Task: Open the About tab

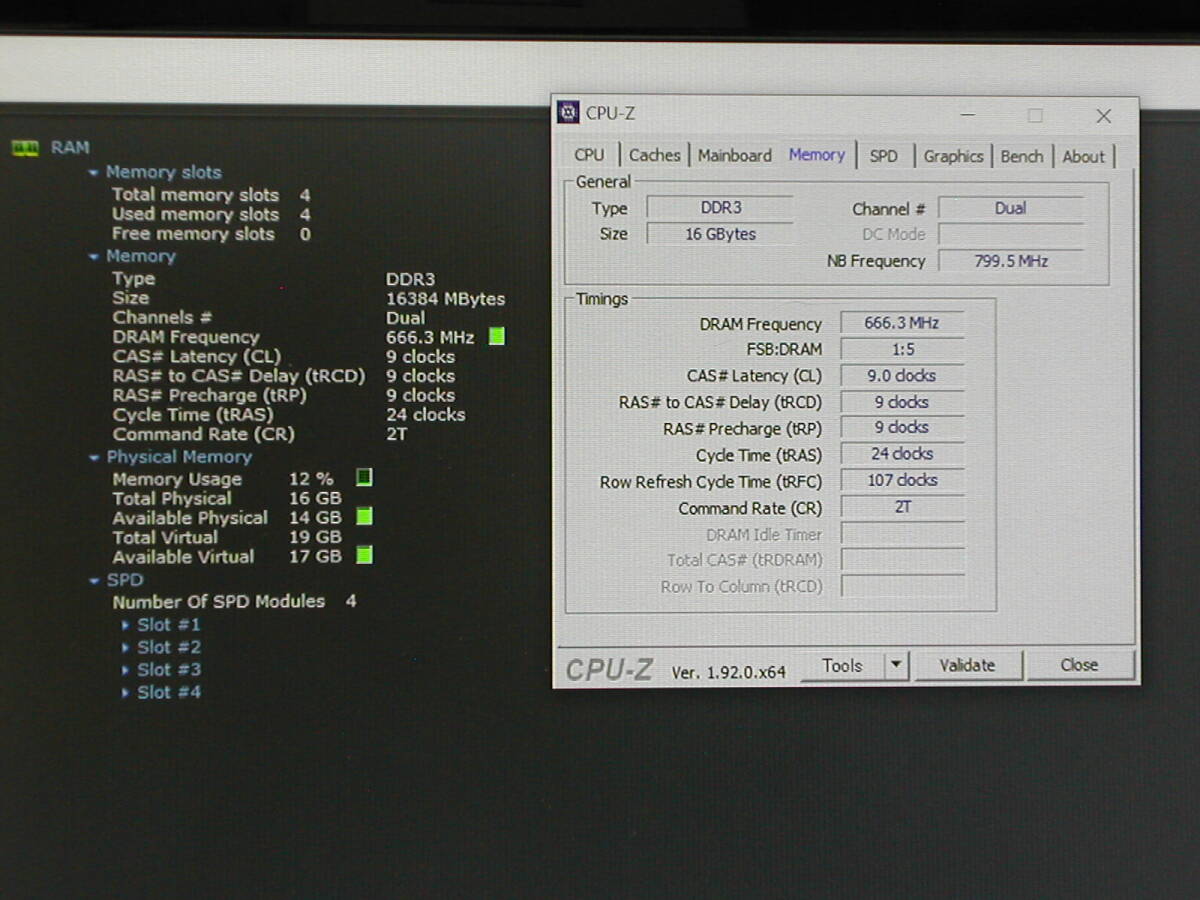Action: point(1084,156)
